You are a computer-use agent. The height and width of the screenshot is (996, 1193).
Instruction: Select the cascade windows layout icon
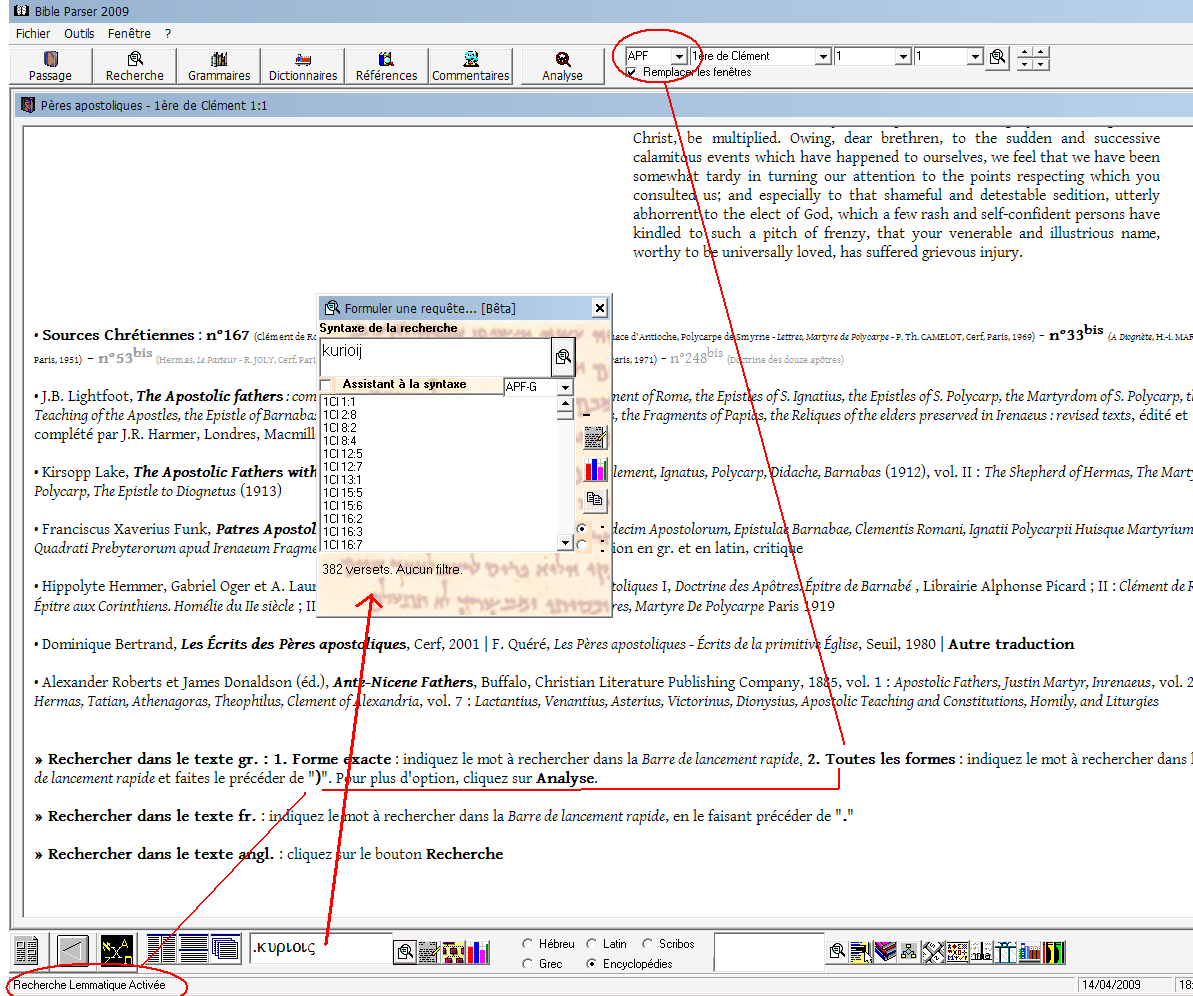(226, 949)
